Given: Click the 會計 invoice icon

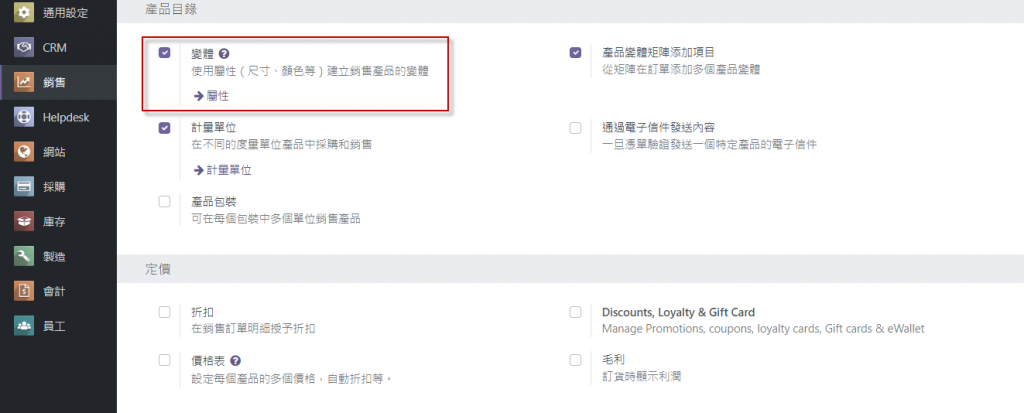Looking at the screenshot, I should pos(24,291).
